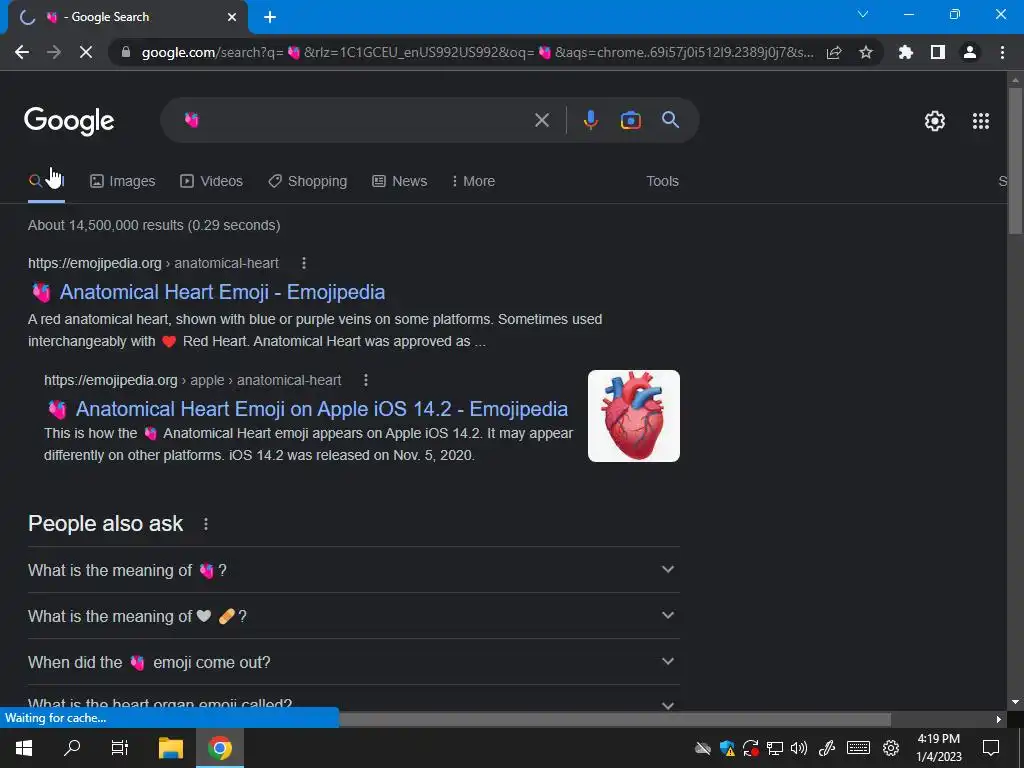Click the Chrome taskbar icon
Screen dimensions: 1024x768
click(x=219, y=748)
